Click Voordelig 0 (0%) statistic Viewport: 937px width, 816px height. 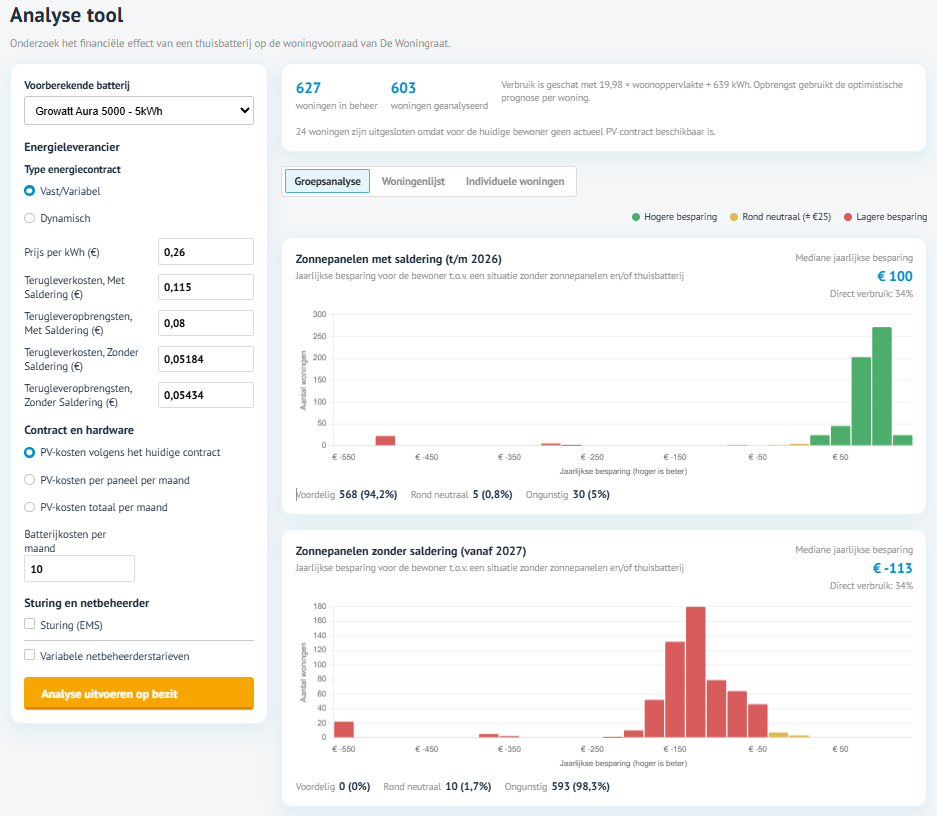333,787
